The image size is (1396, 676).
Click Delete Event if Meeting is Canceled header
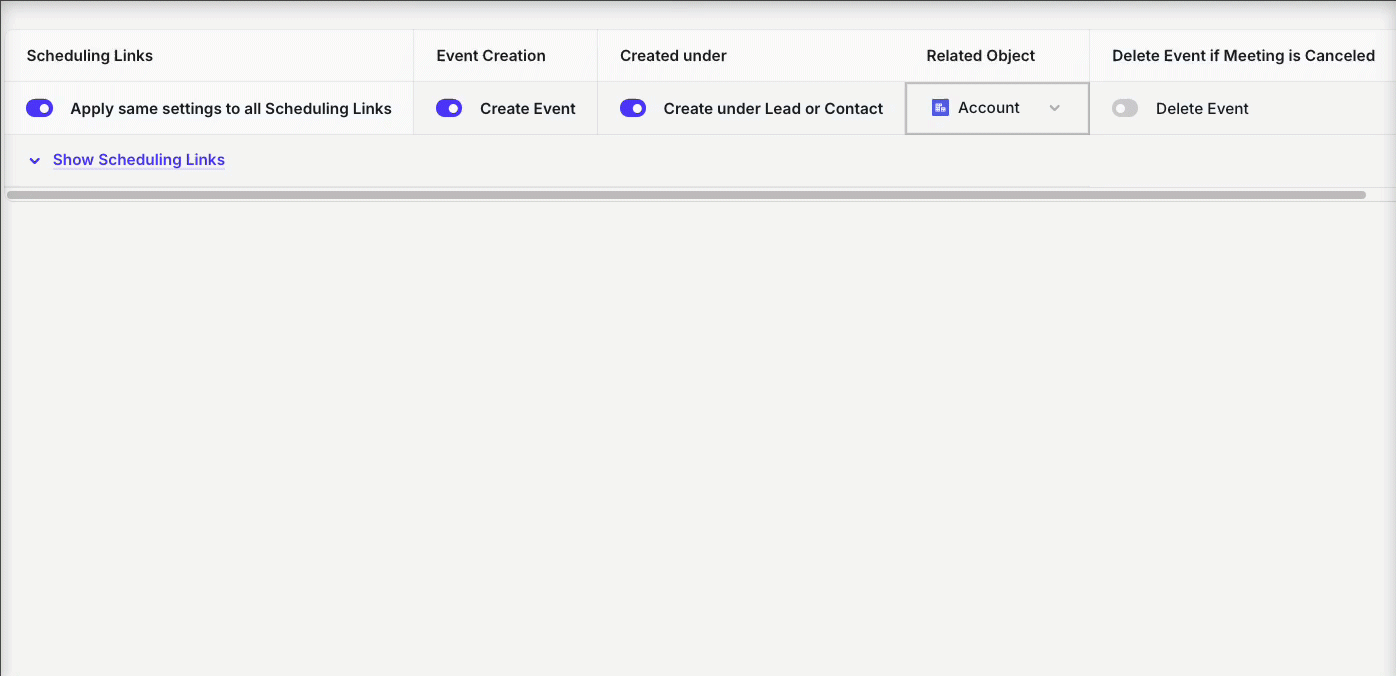[1243, 56]
